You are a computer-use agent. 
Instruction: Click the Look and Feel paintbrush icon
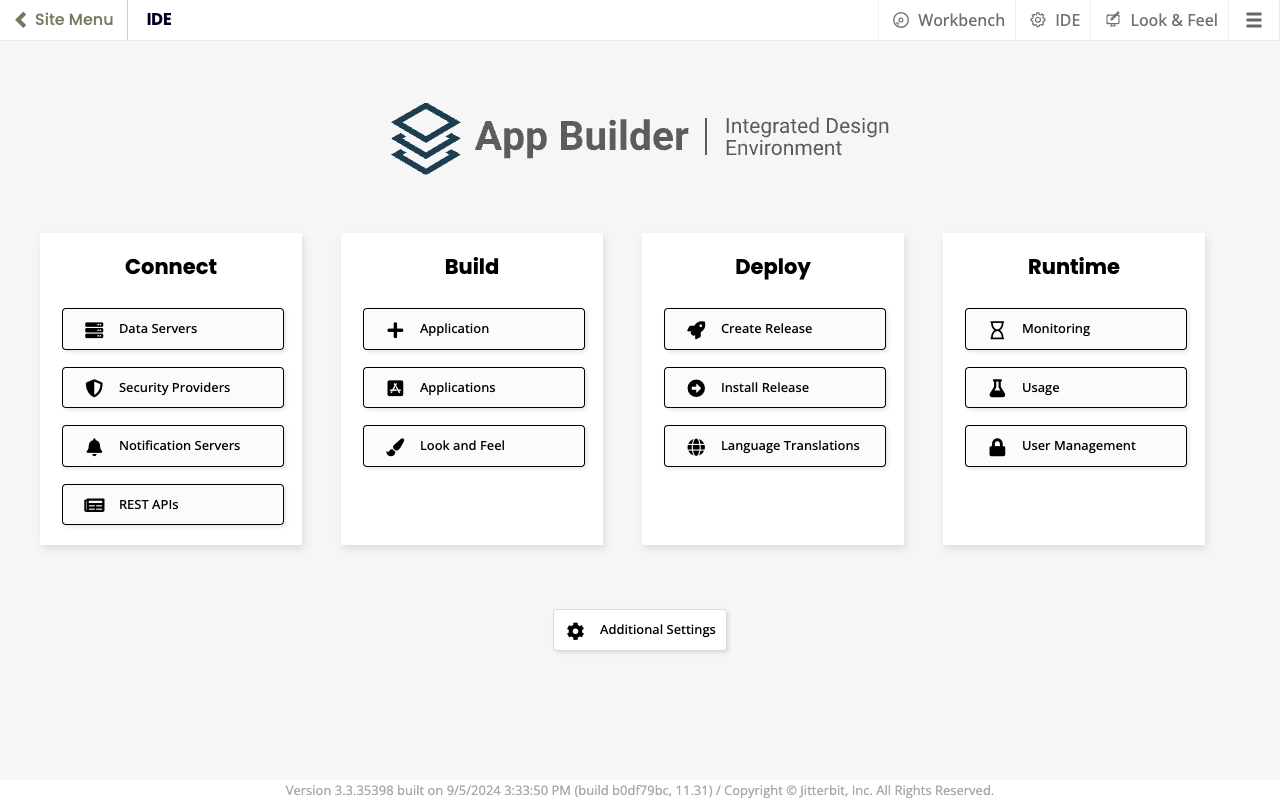pyautogui.click(x=395, y=447)
